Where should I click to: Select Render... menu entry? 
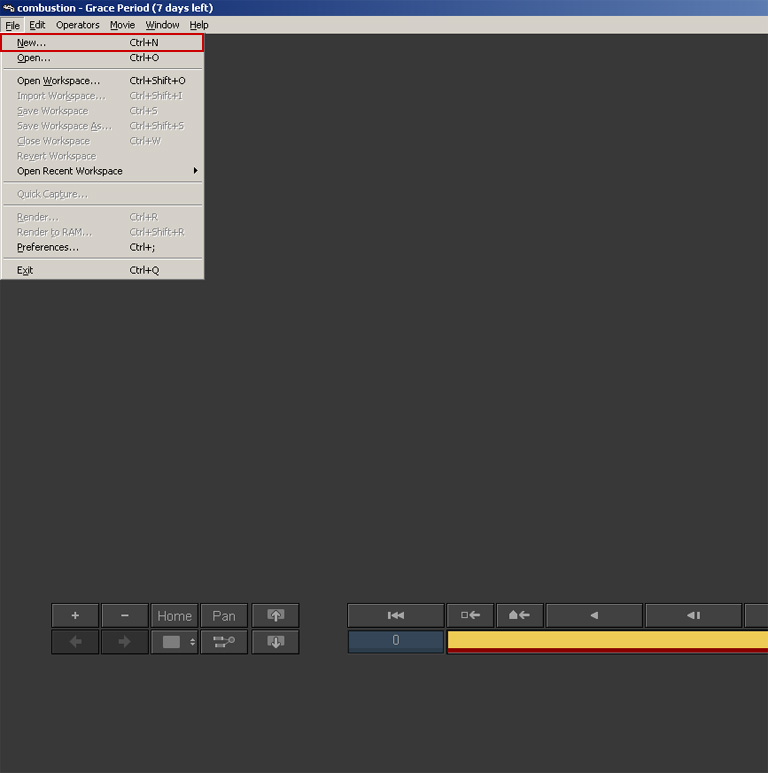coord(103,217)
